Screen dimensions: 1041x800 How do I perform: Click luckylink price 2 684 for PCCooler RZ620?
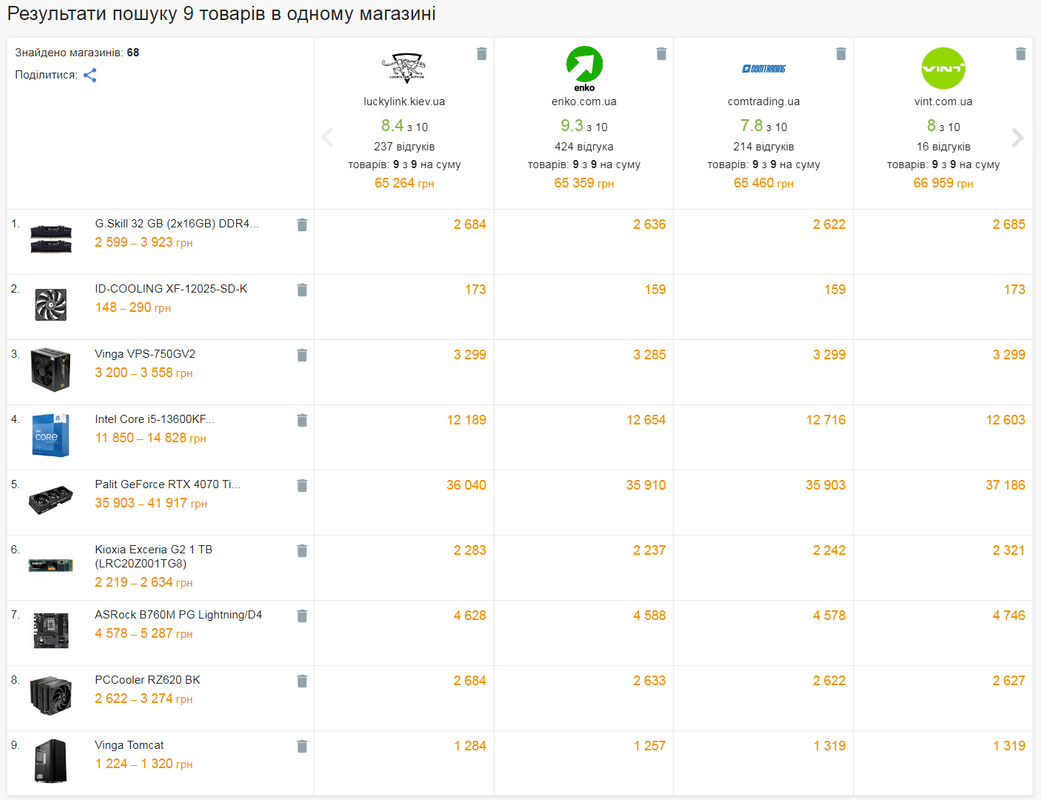[x=470, y=680]
